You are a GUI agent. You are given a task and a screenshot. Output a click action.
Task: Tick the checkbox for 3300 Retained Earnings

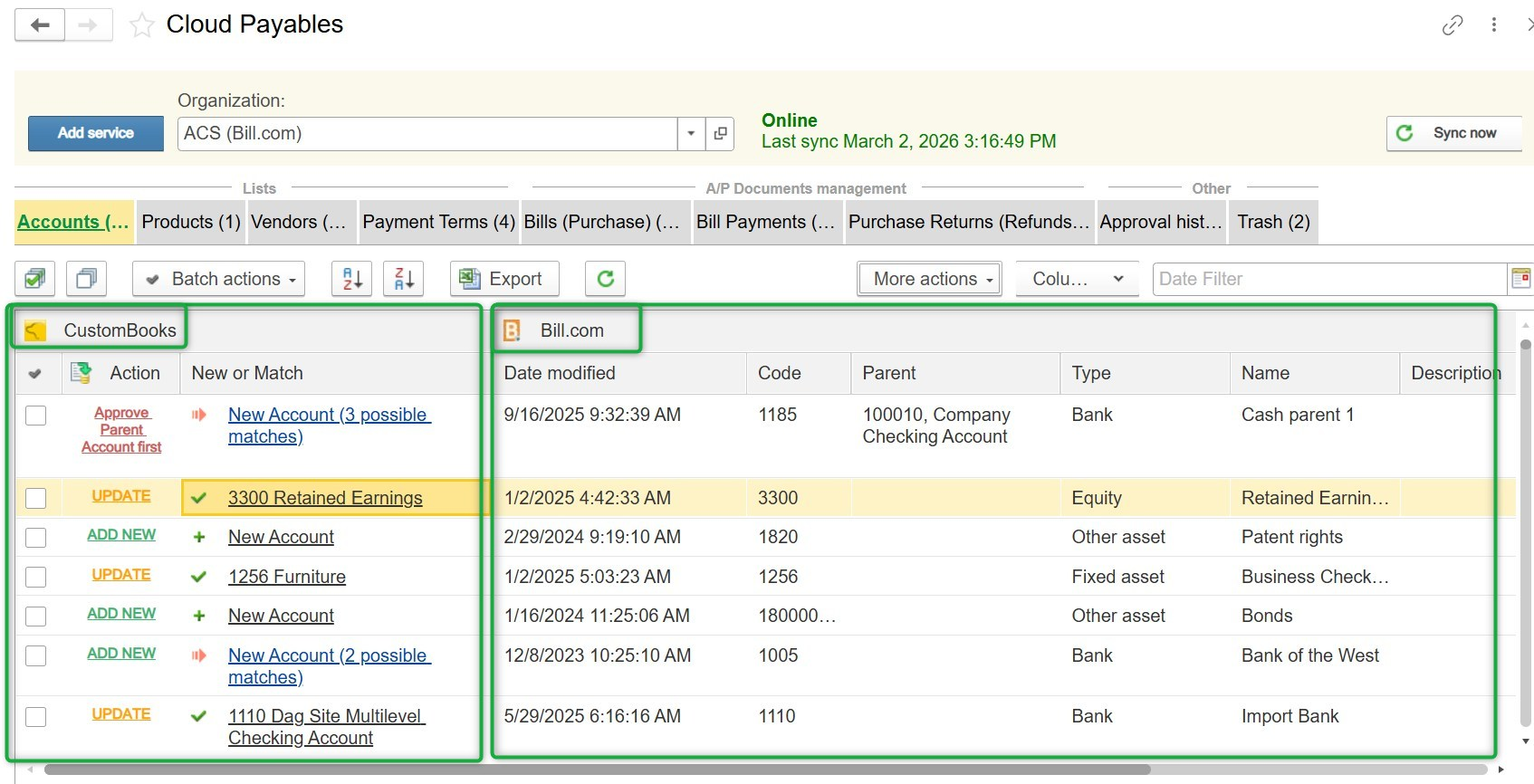[36, 498]
